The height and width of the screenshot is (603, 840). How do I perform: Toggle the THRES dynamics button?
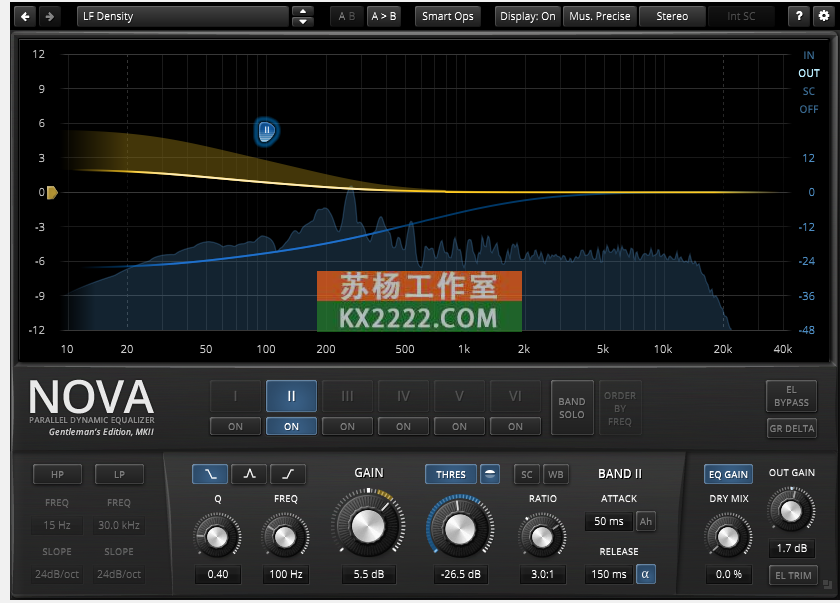point(451,474)
